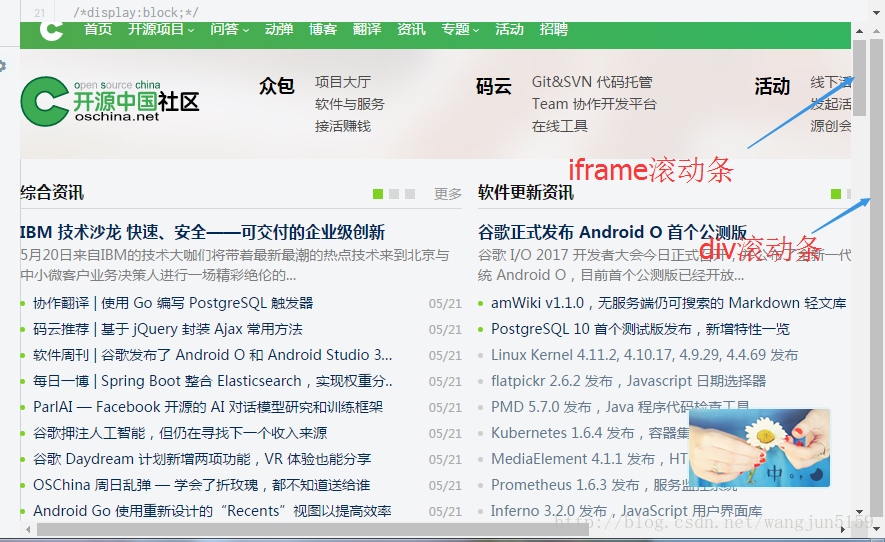Open the Team 协作开发平台 link
This screenshot has height=542, width=885.
pyautogui.click(x=594, y=104)
